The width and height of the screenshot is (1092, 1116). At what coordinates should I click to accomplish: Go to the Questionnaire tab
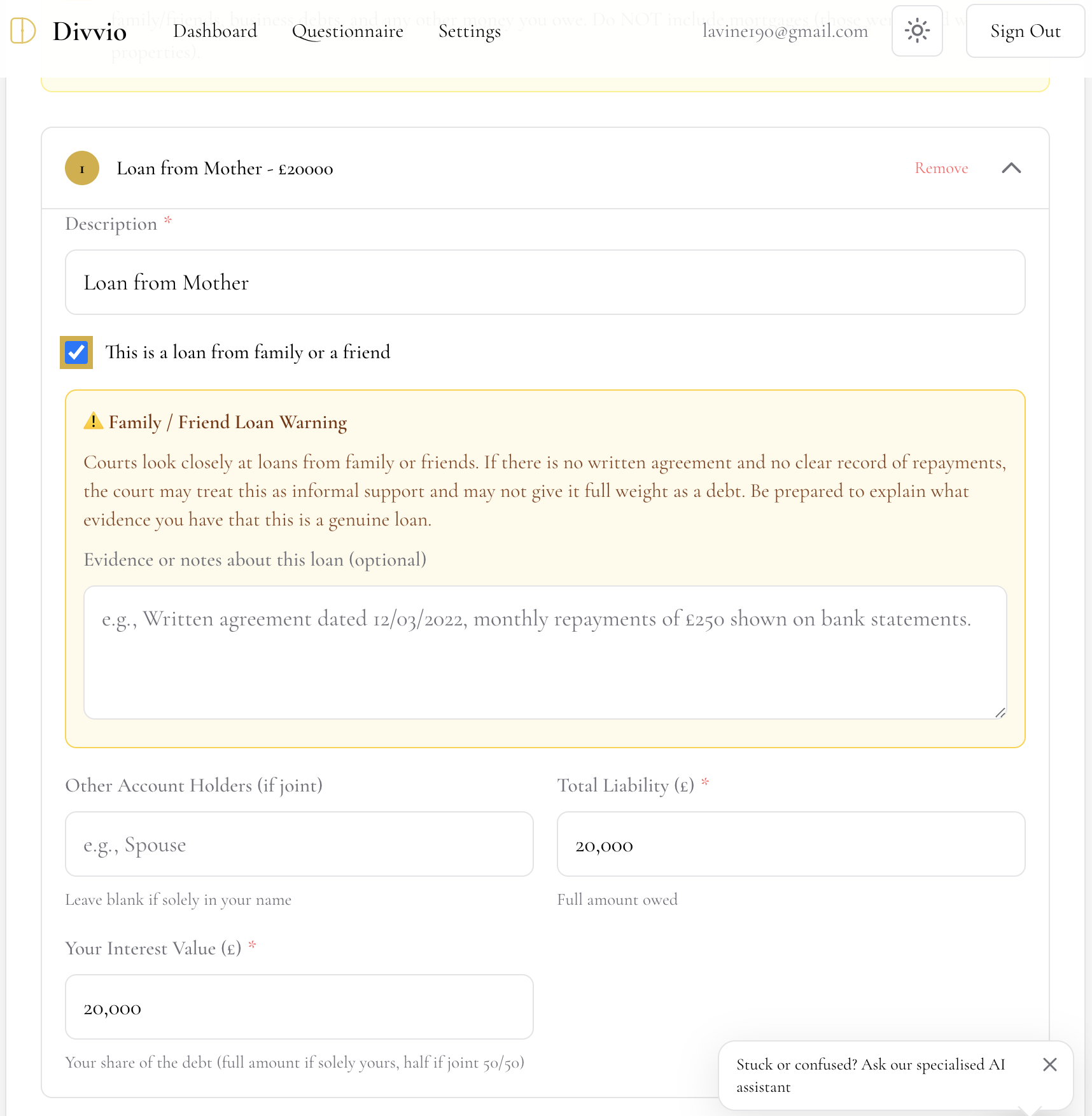pyautogui.click(x=347, y=31)
